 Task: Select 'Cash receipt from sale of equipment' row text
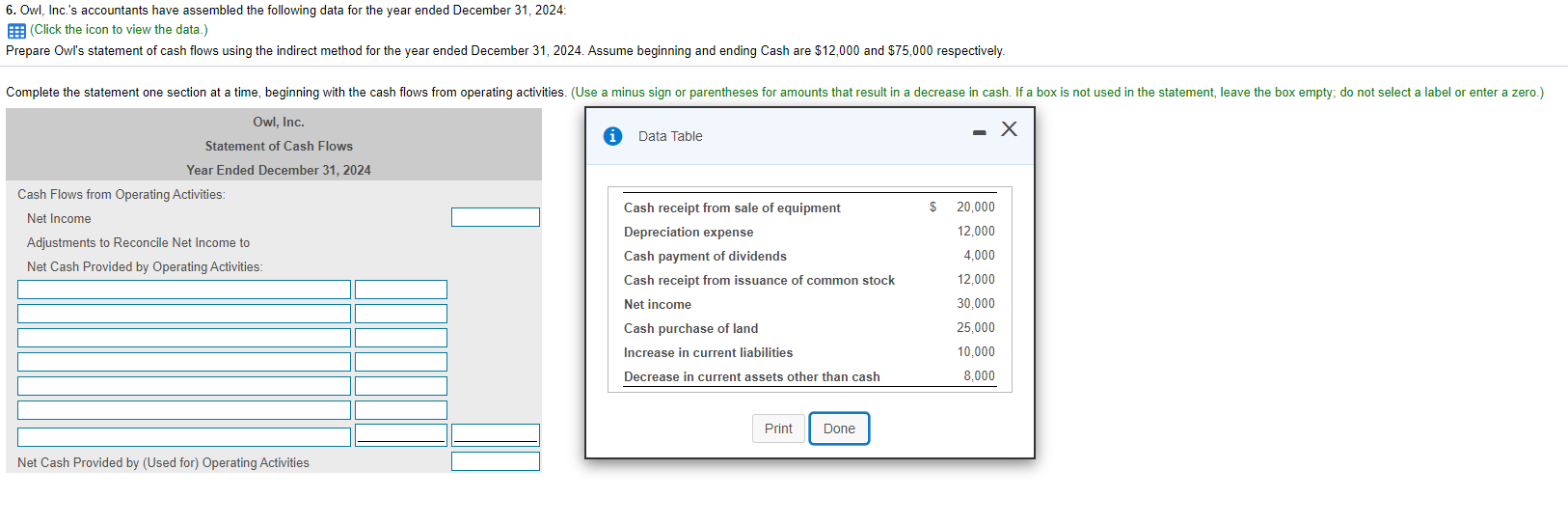coord(732,207)
